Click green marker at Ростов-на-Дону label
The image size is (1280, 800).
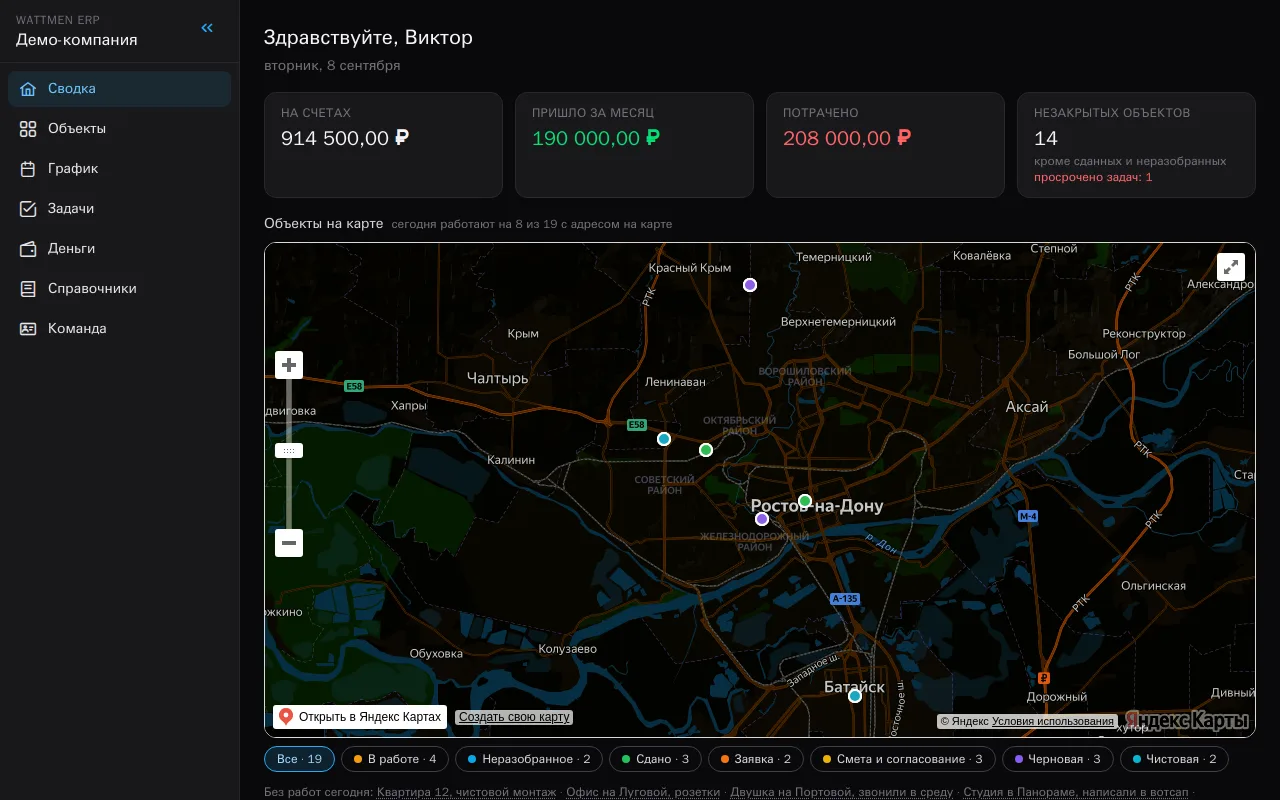pyautogui.click(x=805, y=501)
